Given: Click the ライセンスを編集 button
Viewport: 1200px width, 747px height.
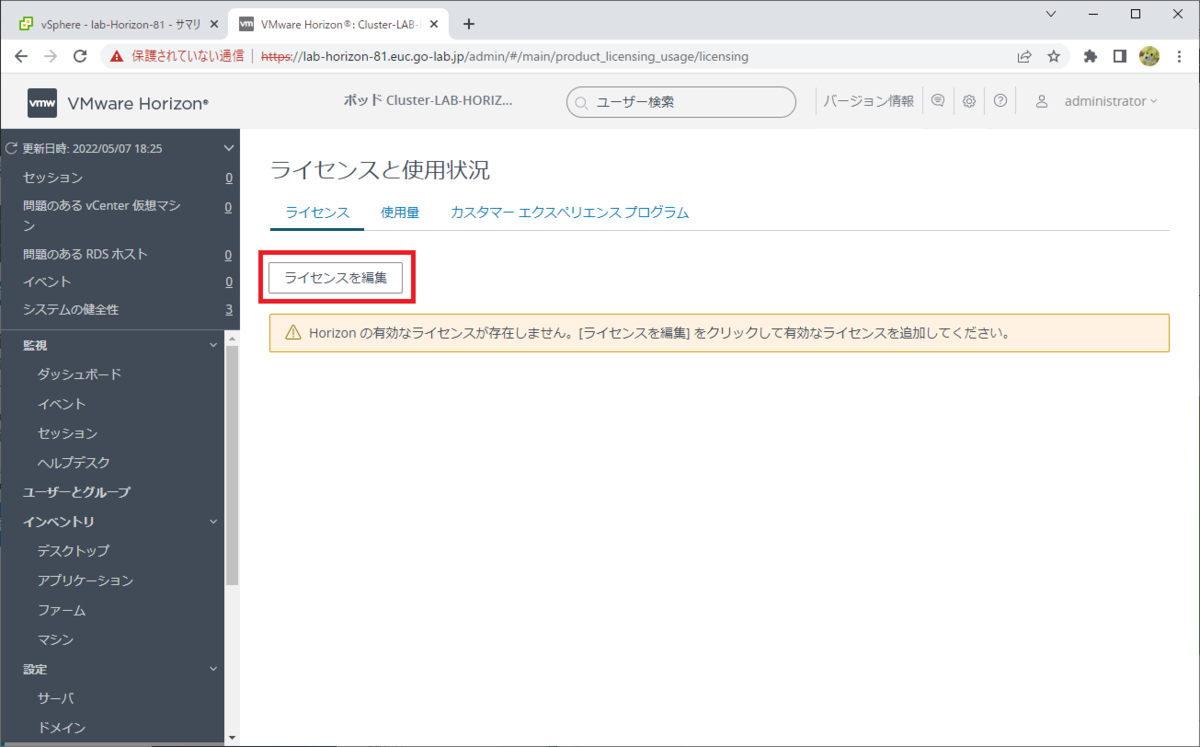Looking at the screenshot, I should (336, 277).
